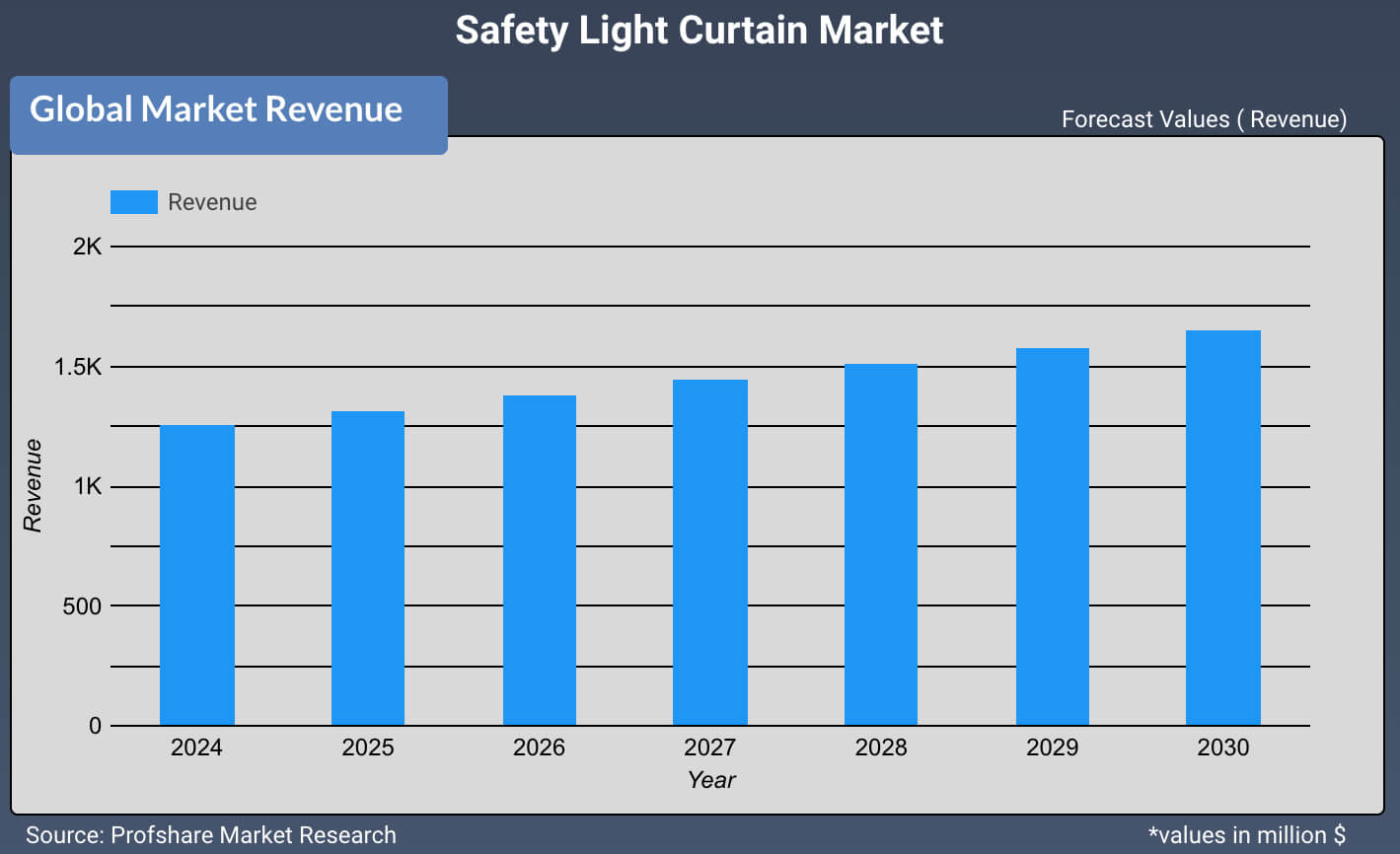Screen dimensions: 1400x854
Task: Click the vertical Revenue axis title
Action: tap(33, 486)
